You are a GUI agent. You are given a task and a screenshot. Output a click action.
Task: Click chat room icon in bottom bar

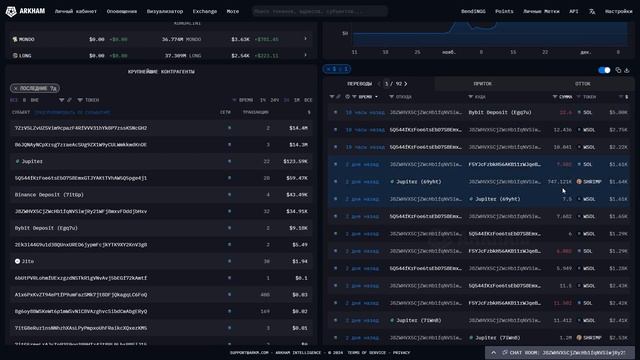(x=505, y=352)
